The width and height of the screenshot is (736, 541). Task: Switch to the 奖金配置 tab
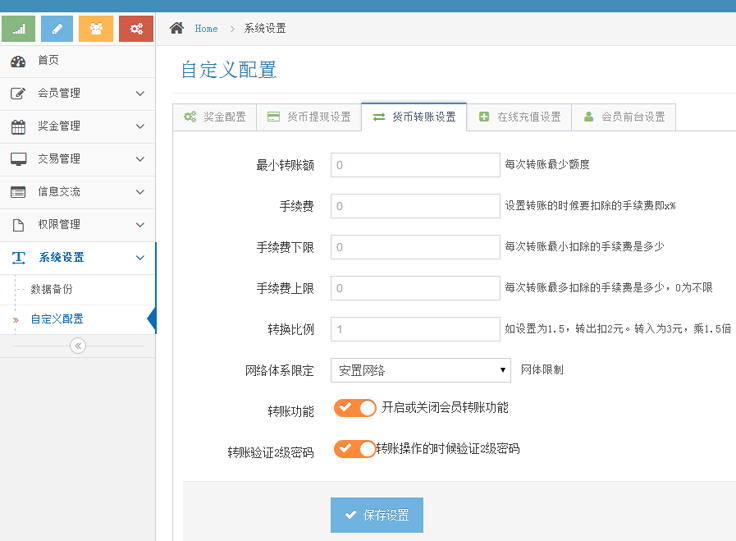[x=214, y=117]
